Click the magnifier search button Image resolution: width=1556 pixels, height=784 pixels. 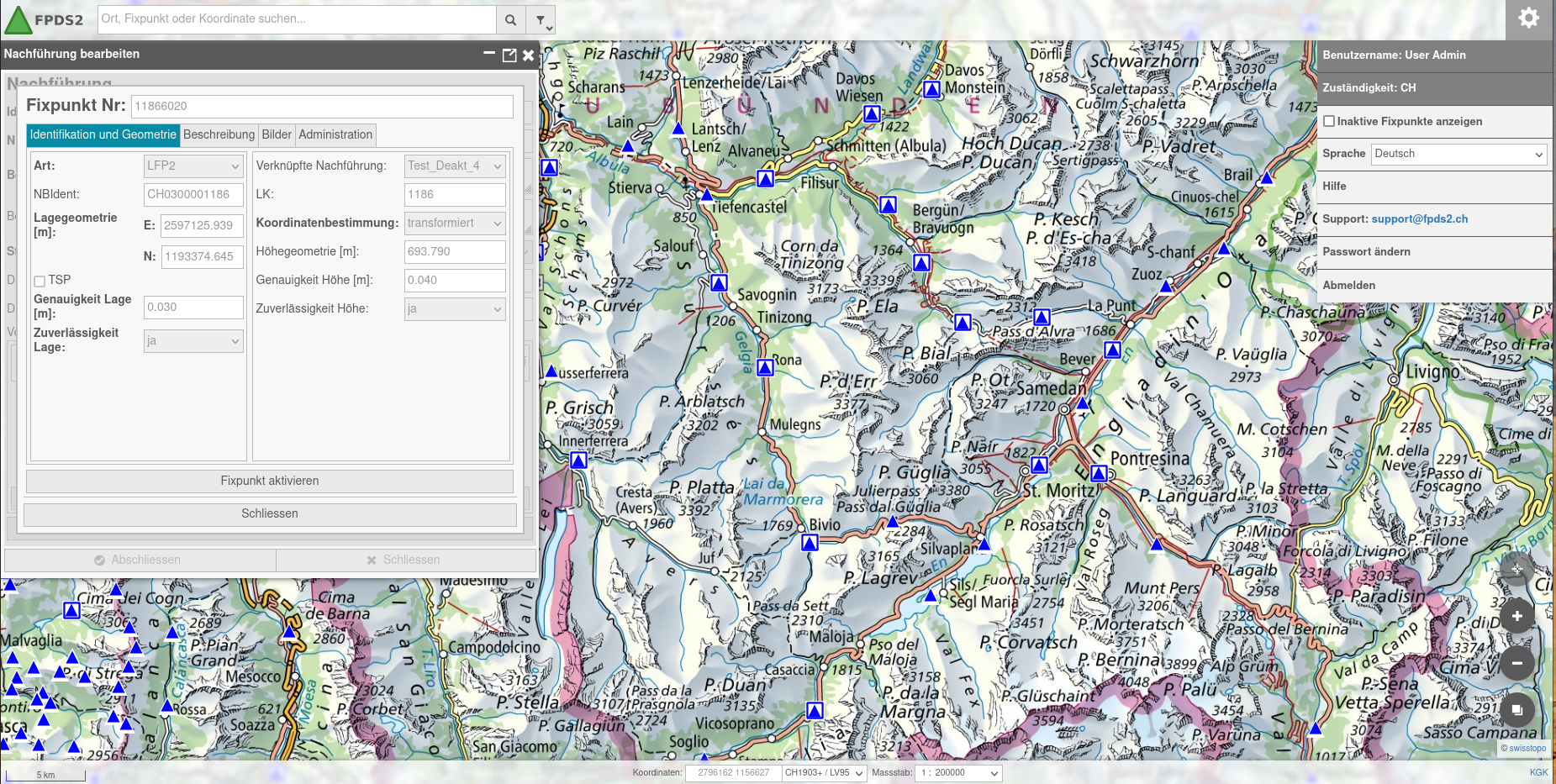[510, 19]
